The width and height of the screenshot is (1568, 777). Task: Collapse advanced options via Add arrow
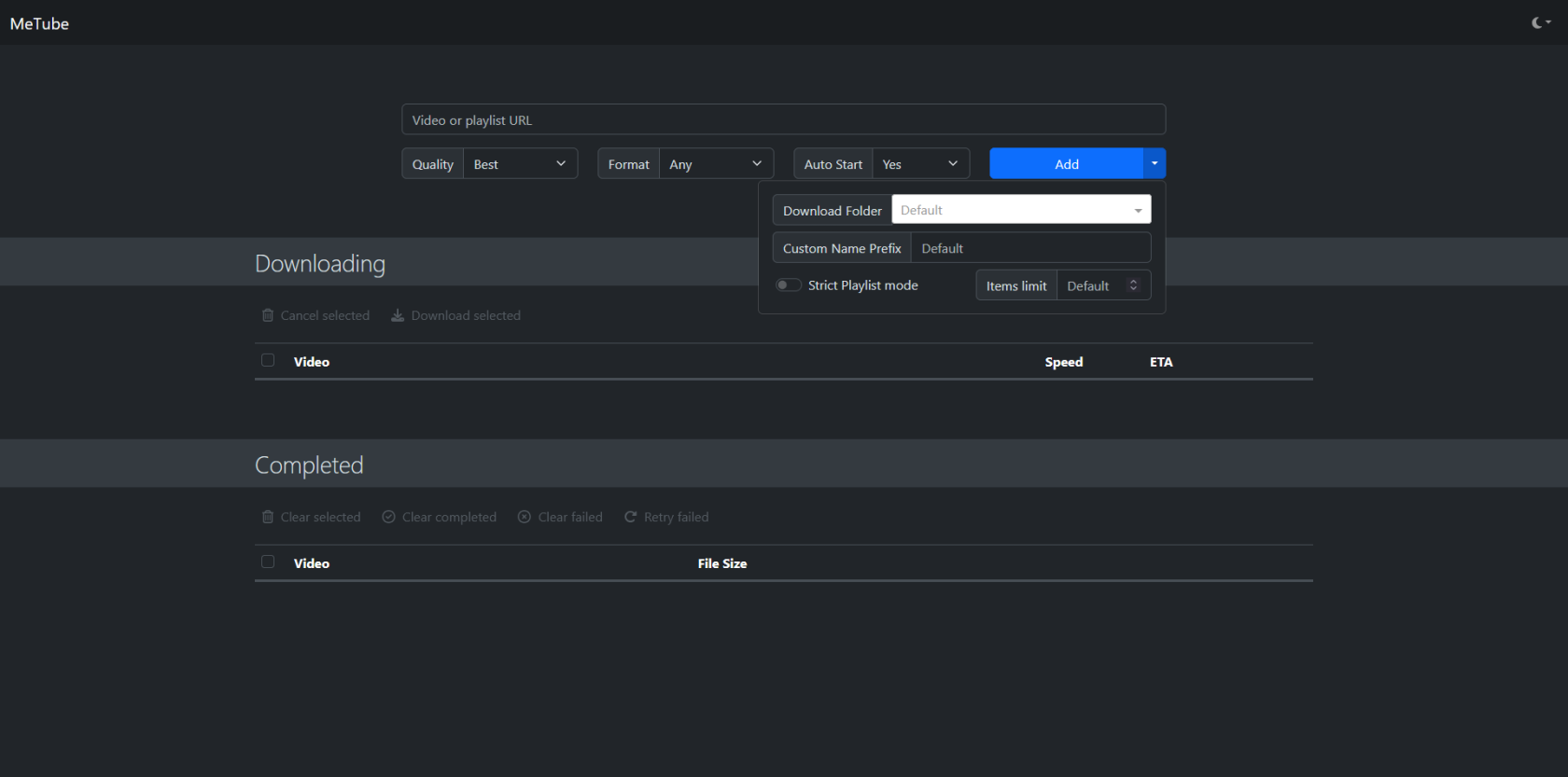click(1155, 163)
